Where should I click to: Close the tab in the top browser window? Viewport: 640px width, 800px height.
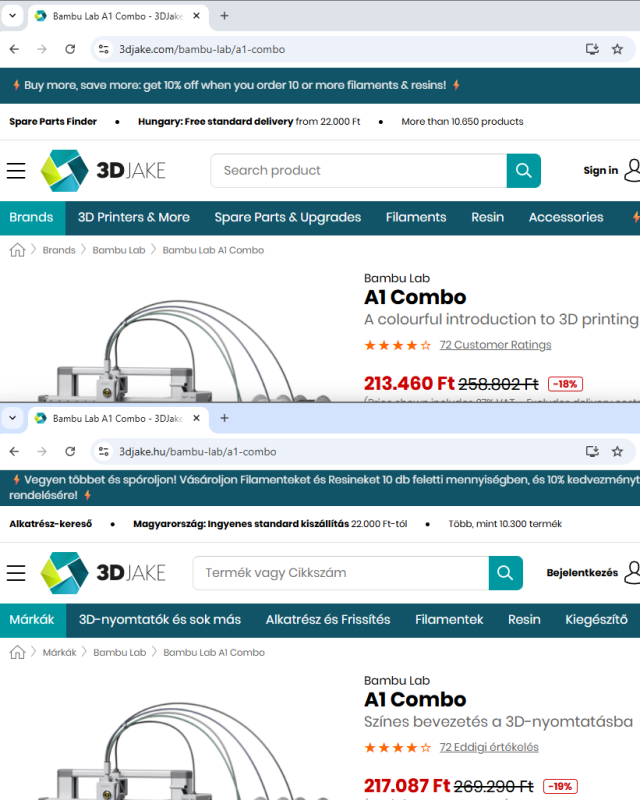coord(196,16)
